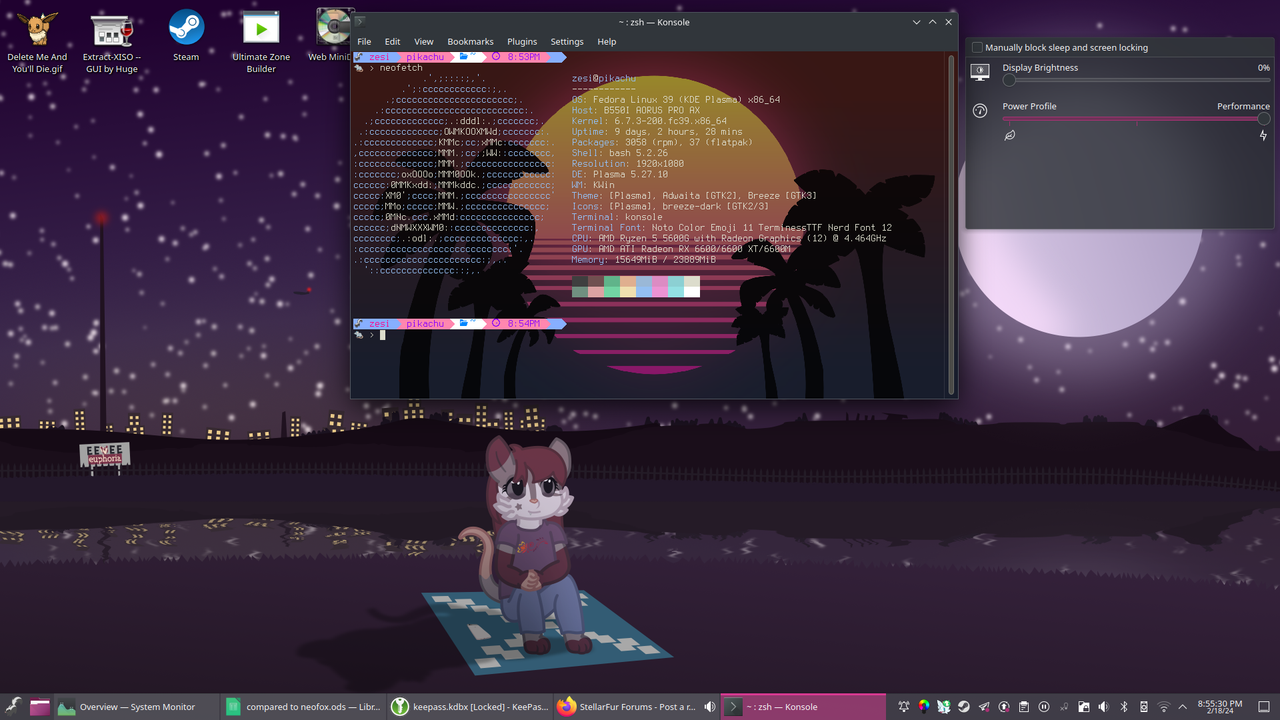Launch Extract-XISO GUI desktop shortcut
The height and width of the screenshot is (720, 1280).
[112, 42]
